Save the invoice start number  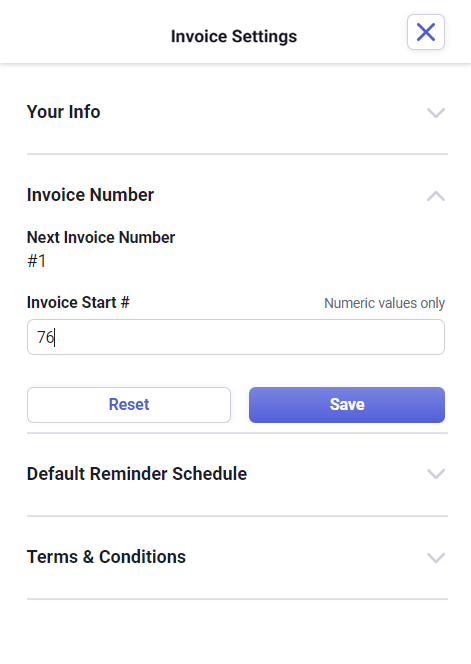(347, 405)
